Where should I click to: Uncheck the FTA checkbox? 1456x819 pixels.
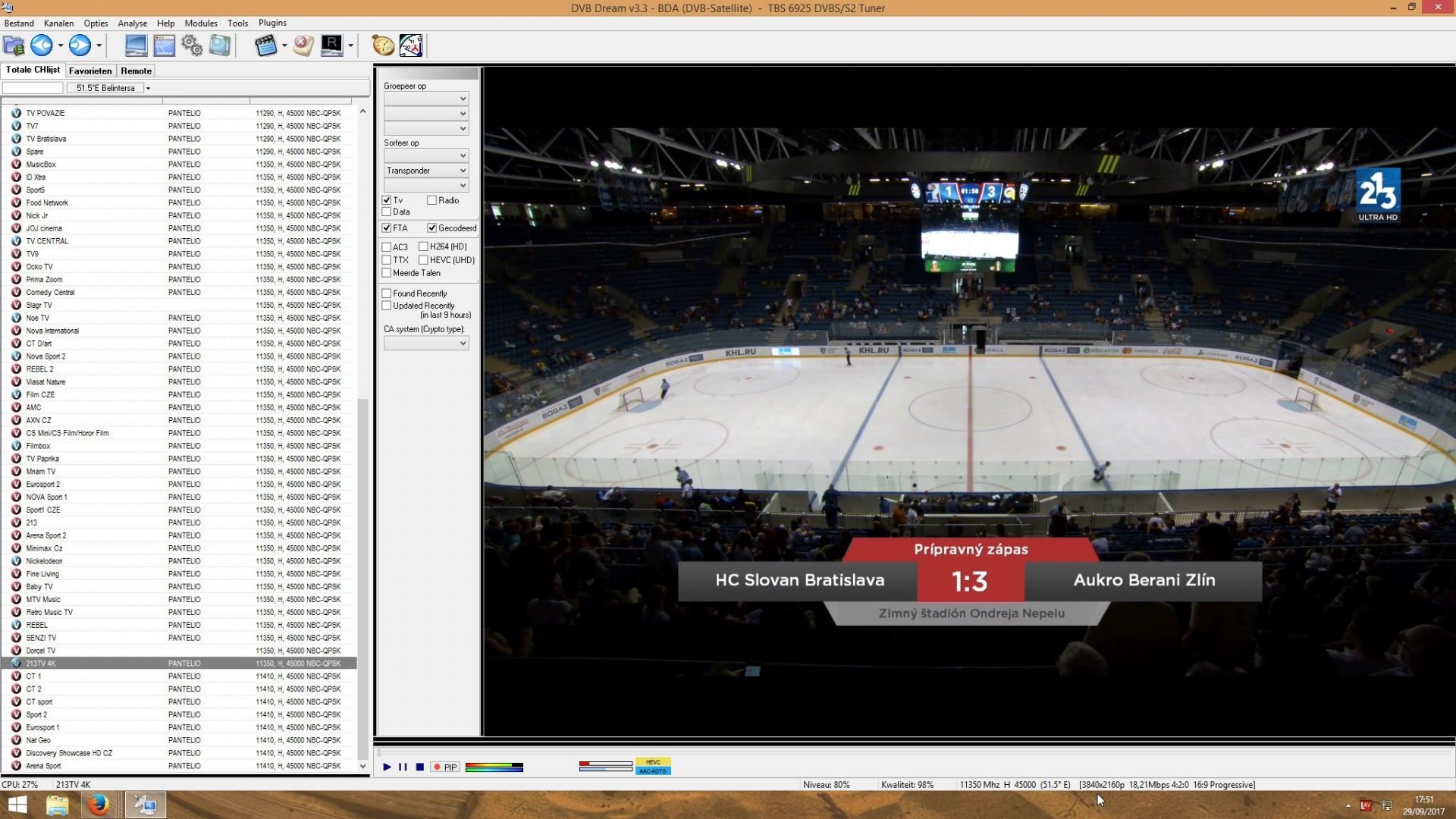386,227
